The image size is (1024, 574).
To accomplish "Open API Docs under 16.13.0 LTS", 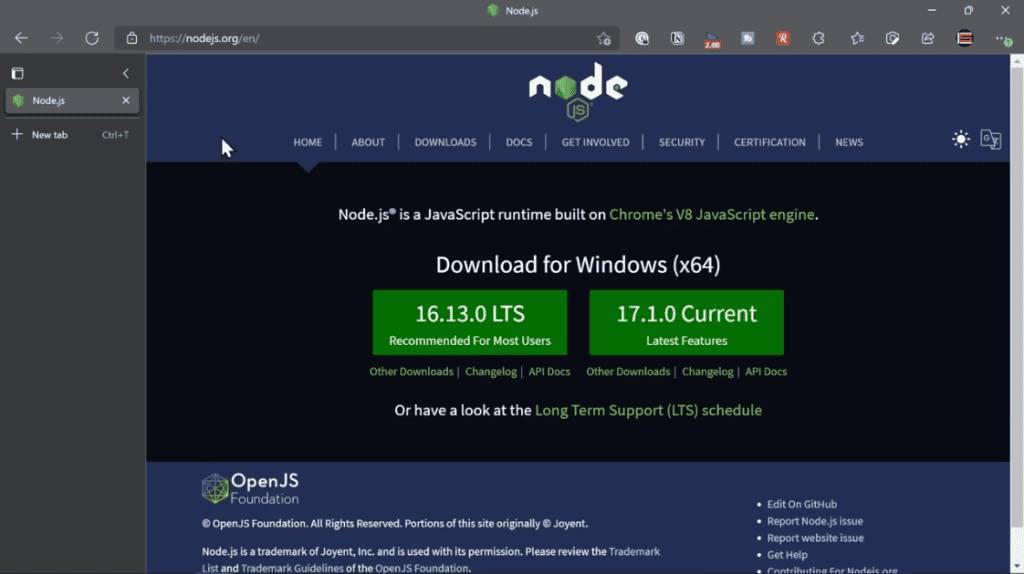I will tap(549, 372).
